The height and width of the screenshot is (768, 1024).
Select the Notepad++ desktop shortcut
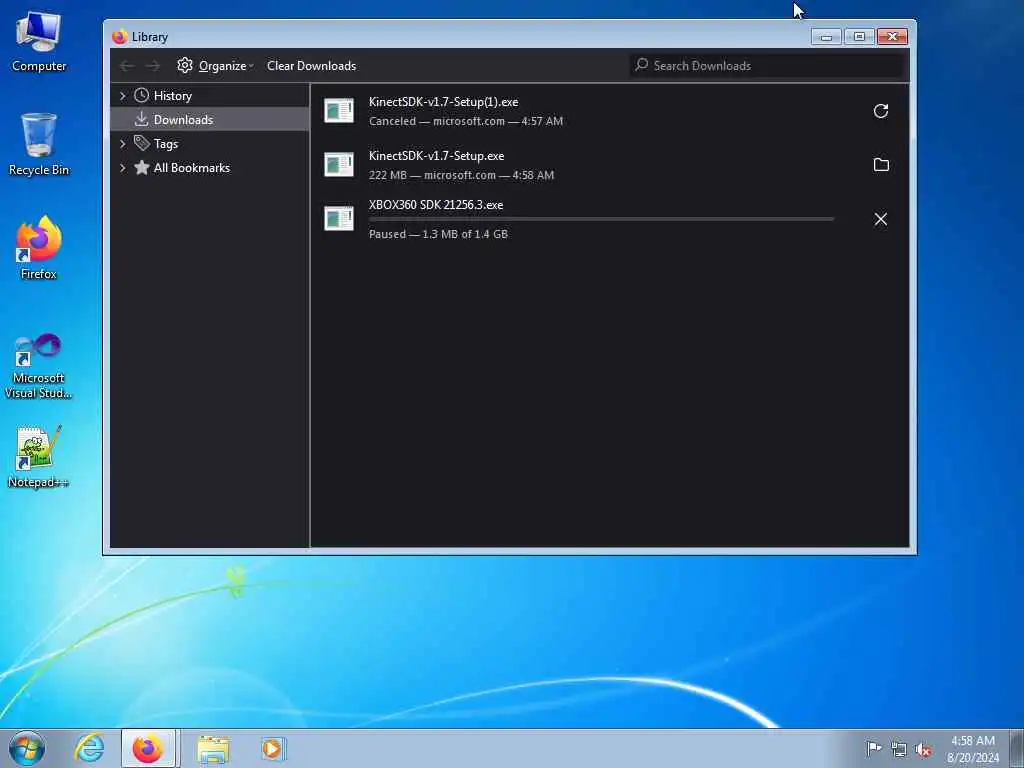click(x=38, y=456)
